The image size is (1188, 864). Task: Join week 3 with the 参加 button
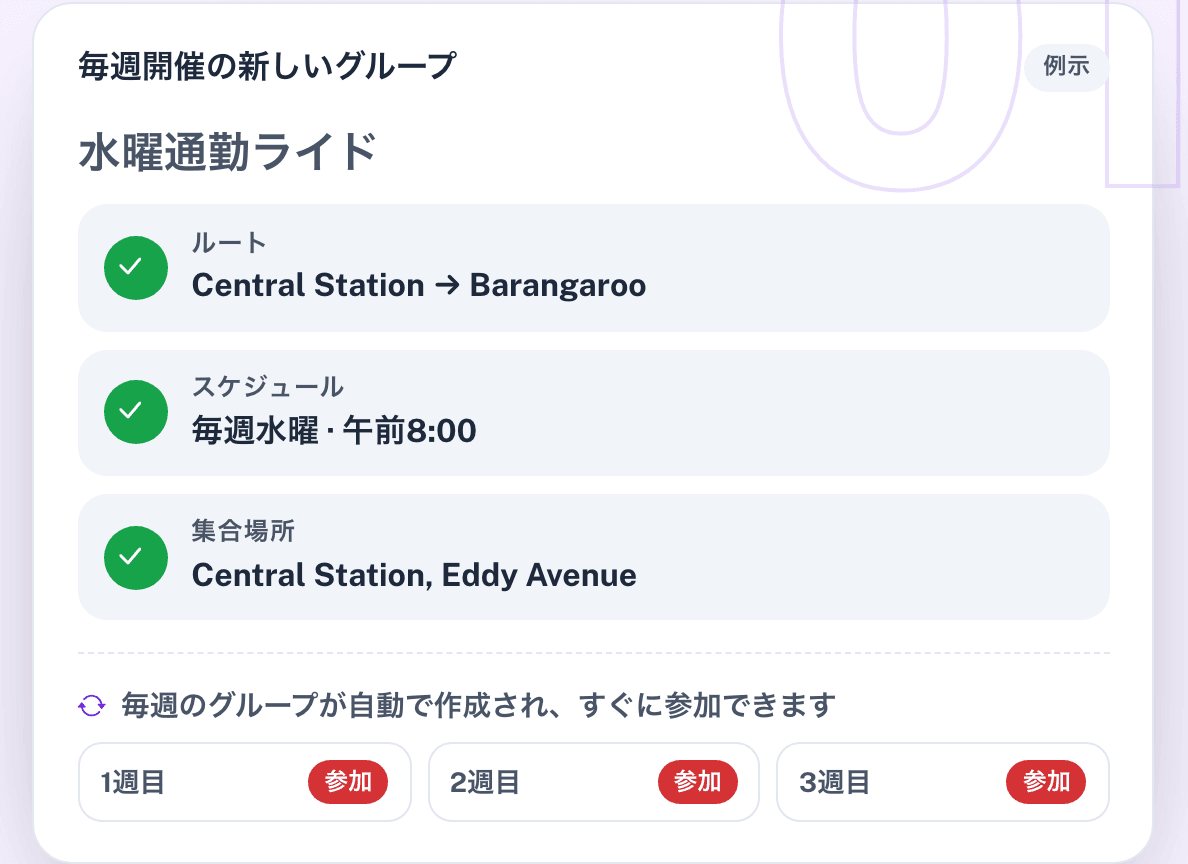(1046, 781)
